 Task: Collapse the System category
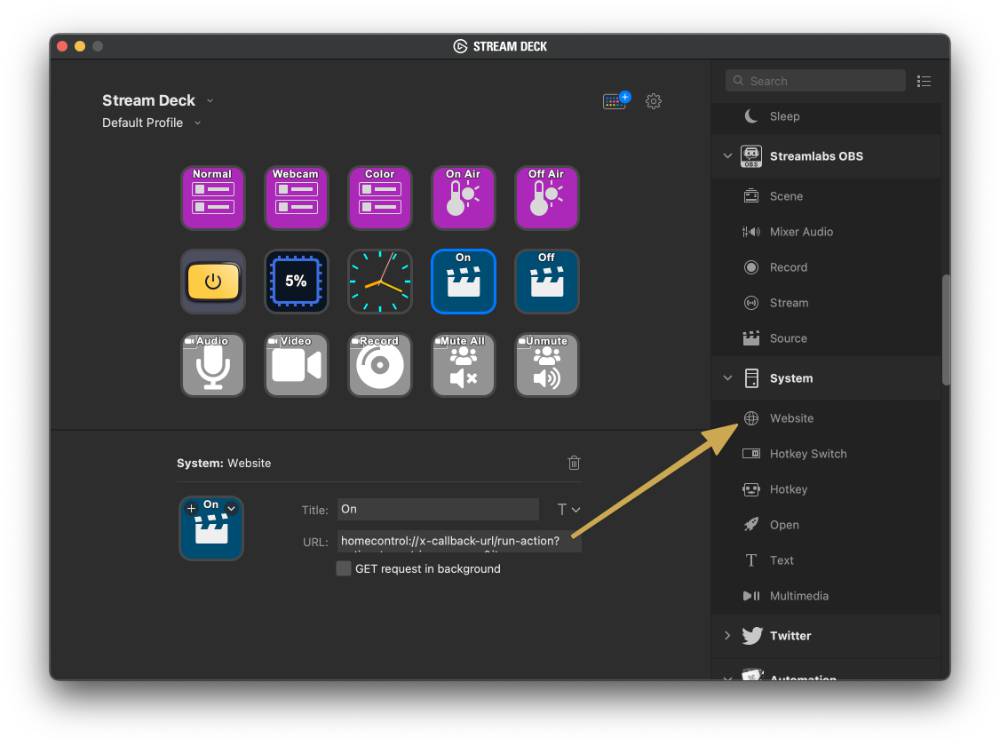(728, 378)
